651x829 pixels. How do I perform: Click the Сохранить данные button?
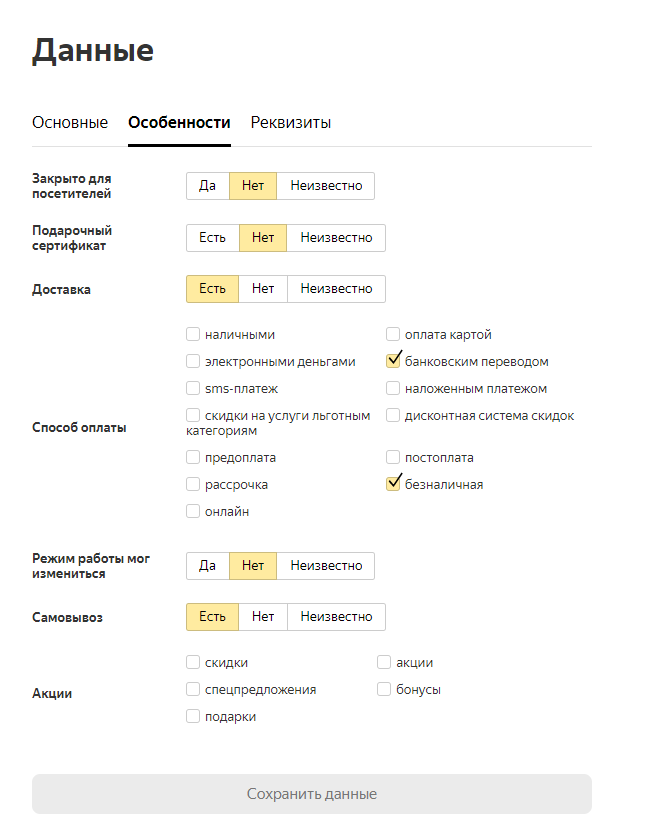(312, 794)
